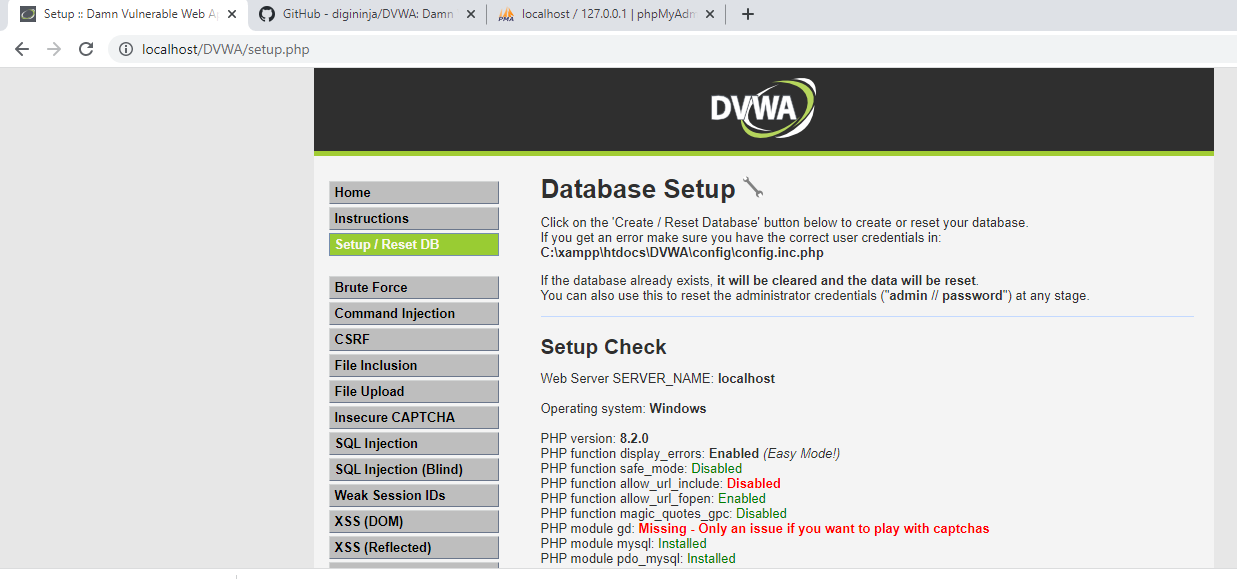Go to the Insecure CAPTCHA page

[414, 418]
